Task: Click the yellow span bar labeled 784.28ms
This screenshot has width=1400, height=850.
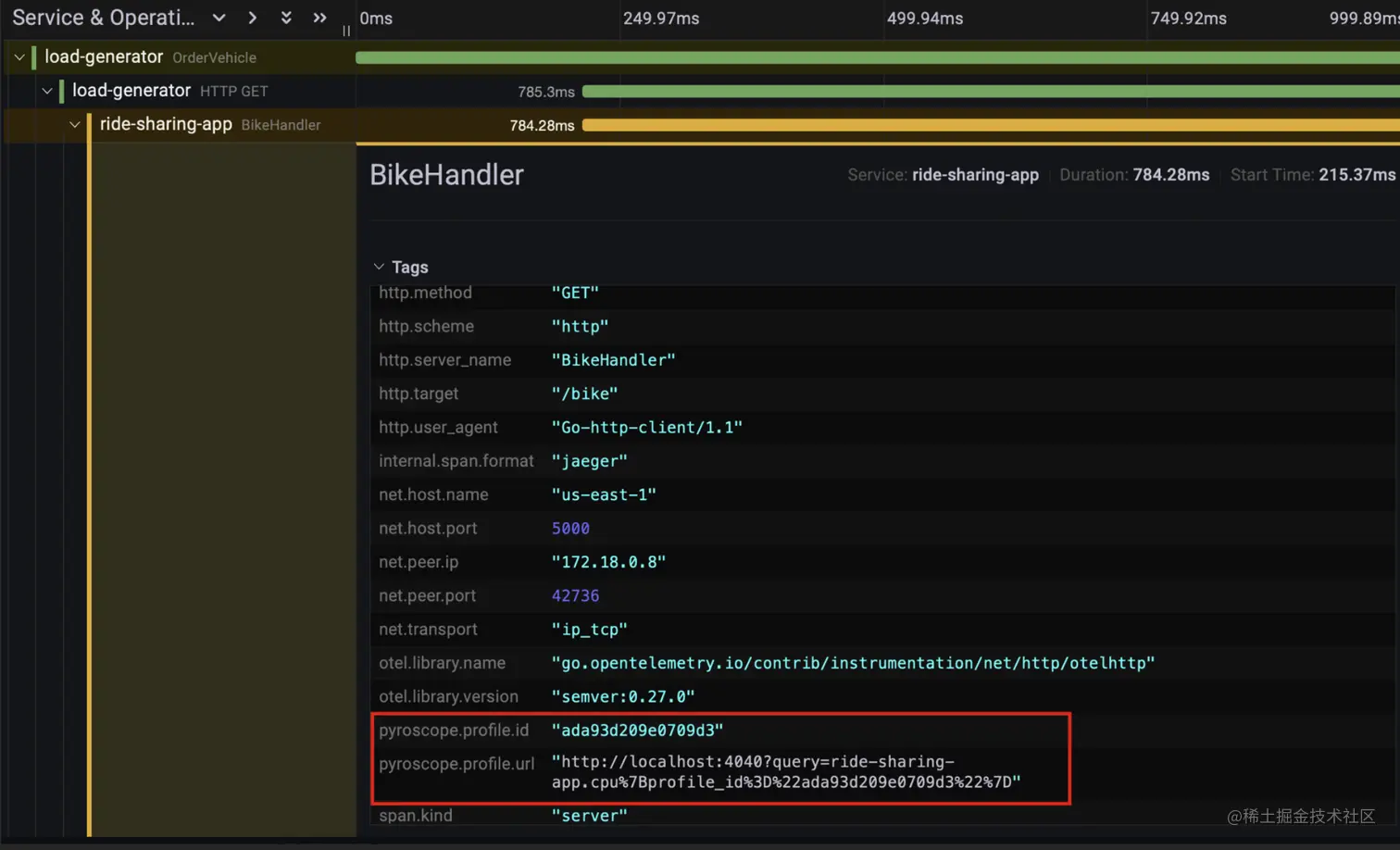Action: click(x=991, y=125)
